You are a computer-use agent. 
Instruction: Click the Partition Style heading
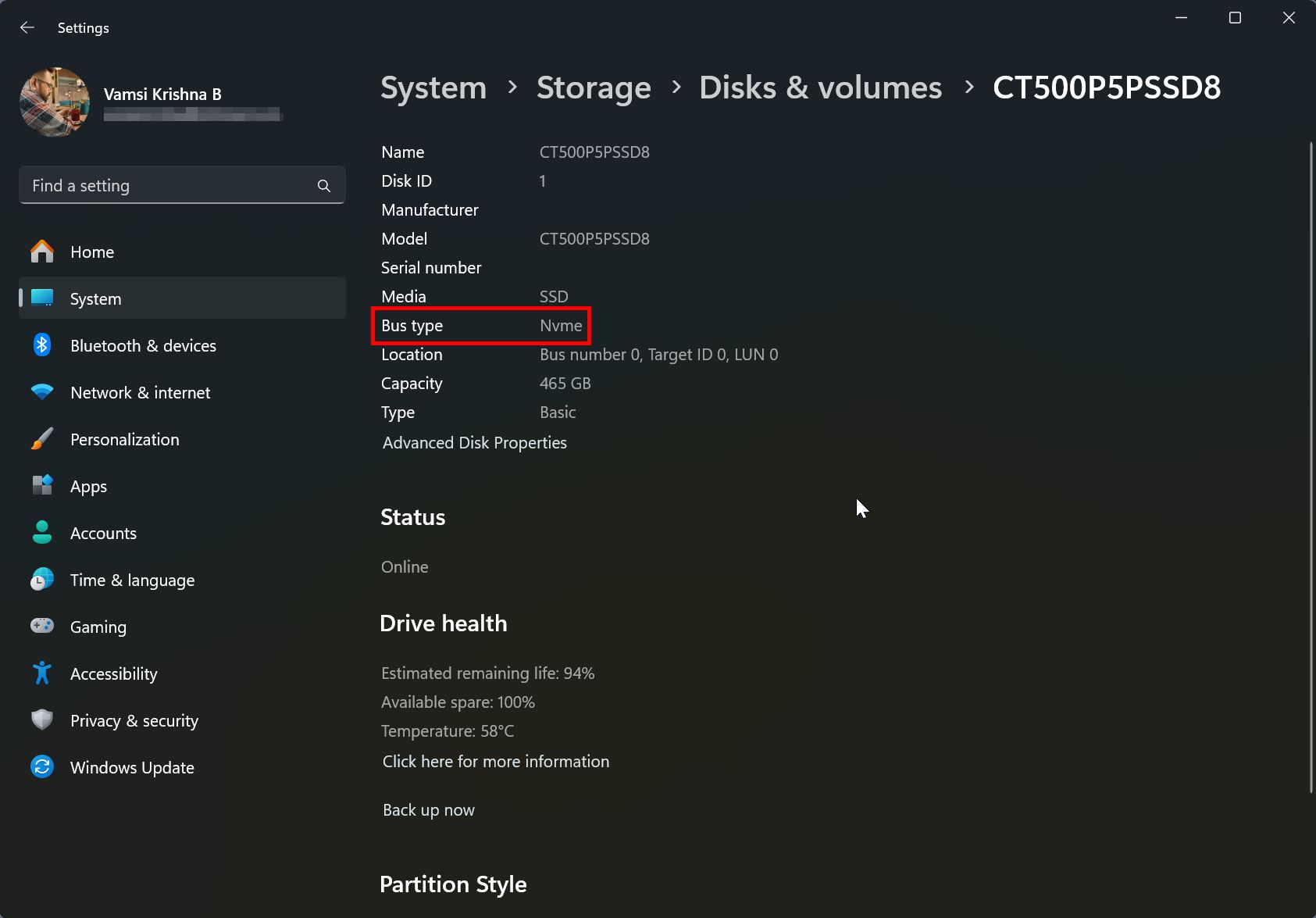(453, 884)
